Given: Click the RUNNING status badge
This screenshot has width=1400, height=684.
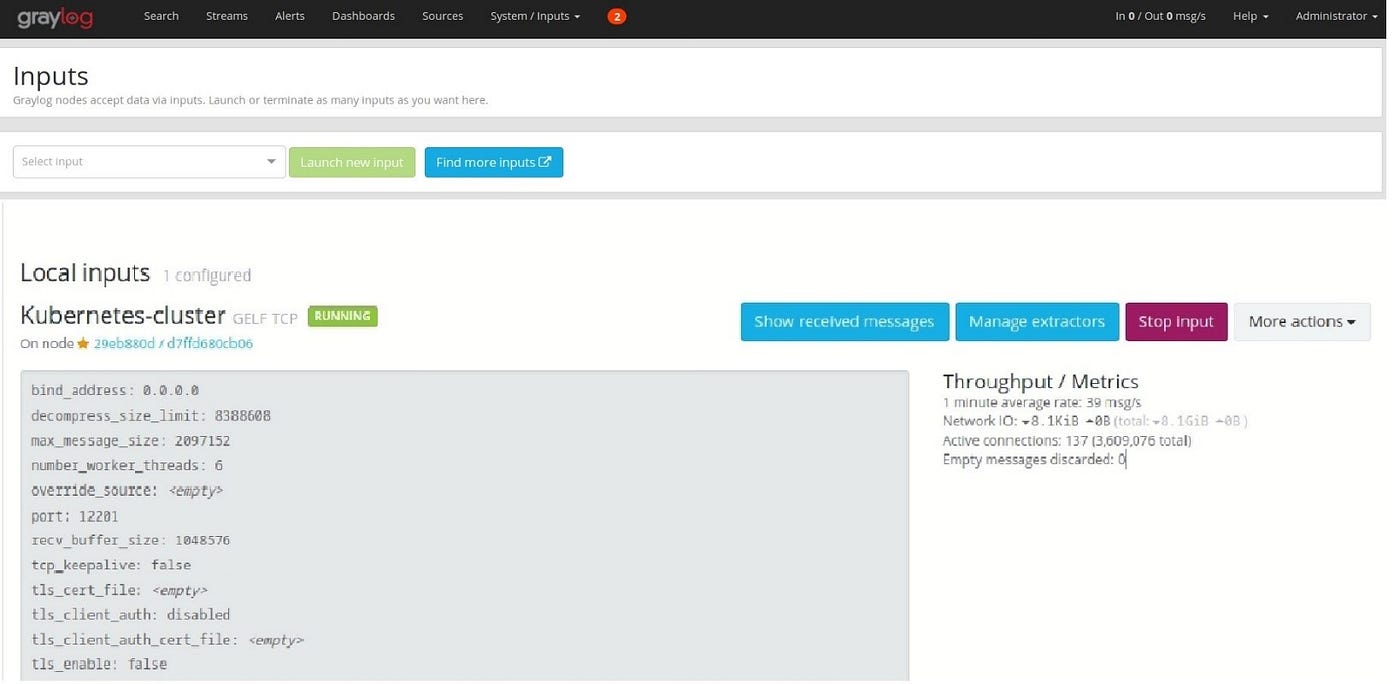Looking at the screenshot, I should tap(343, 316).
